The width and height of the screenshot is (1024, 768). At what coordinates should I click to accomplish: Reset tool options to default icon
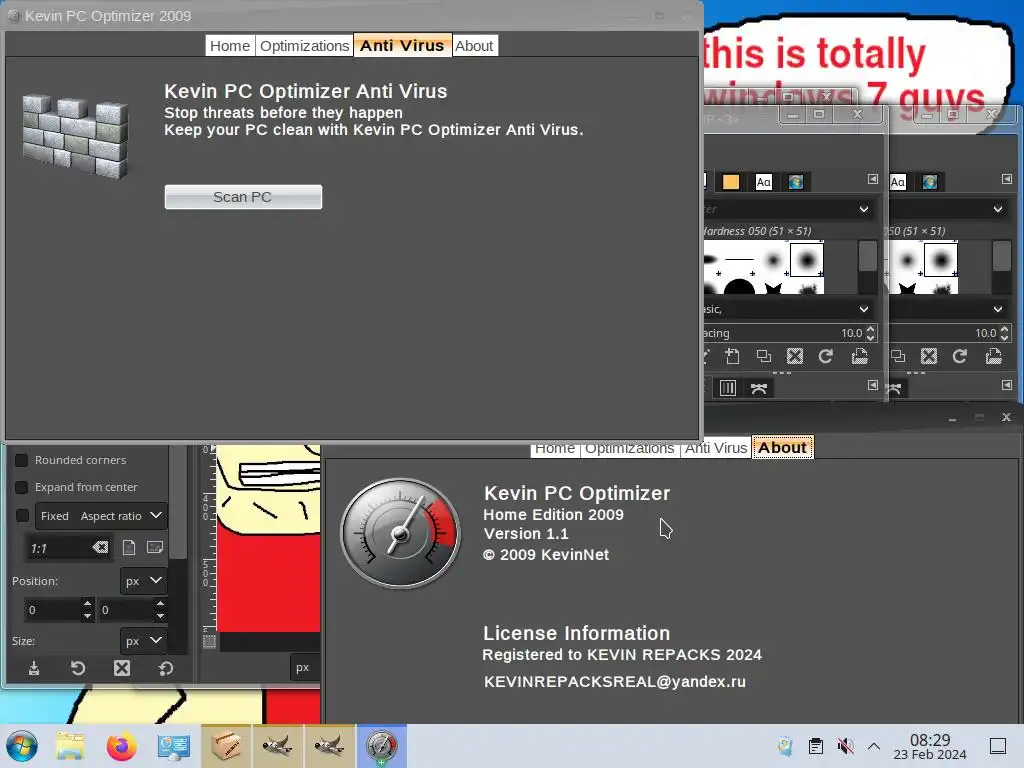coord(166,668)
